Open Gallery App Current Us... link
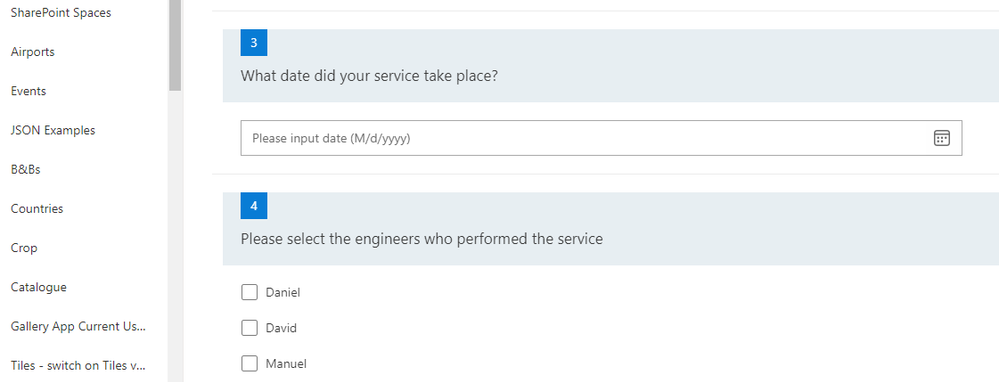The image size is (999, 382). coord(78,327)
